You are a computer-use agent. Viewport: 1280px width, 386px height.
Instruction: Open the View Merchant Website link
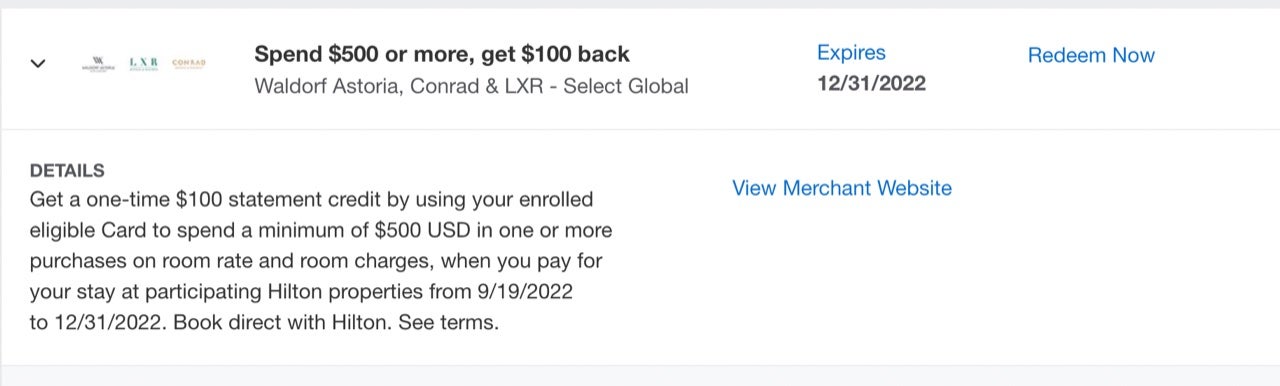[842, 188]
